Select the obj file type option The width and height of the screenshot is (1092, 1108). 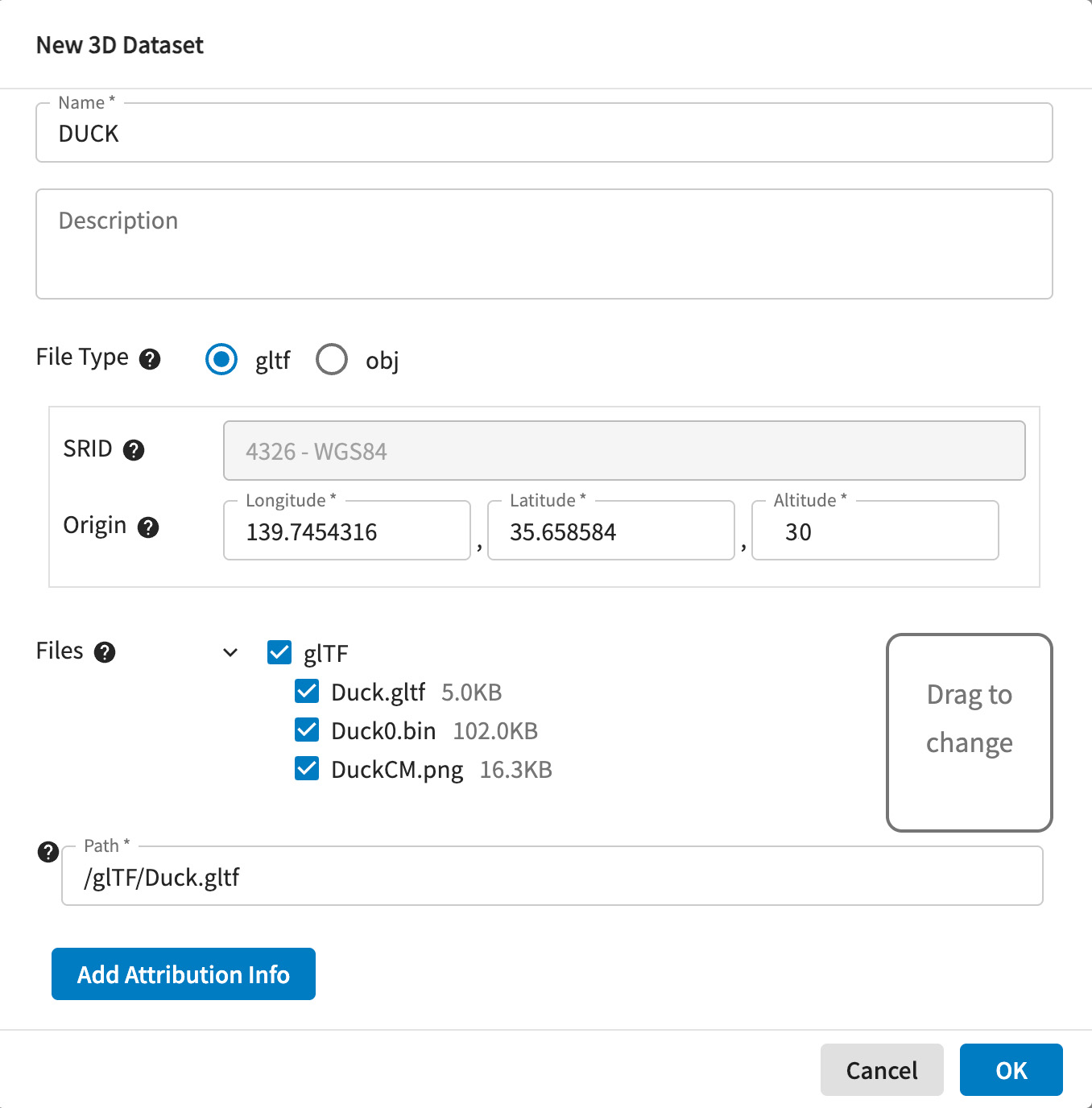(x=332, y=359)
